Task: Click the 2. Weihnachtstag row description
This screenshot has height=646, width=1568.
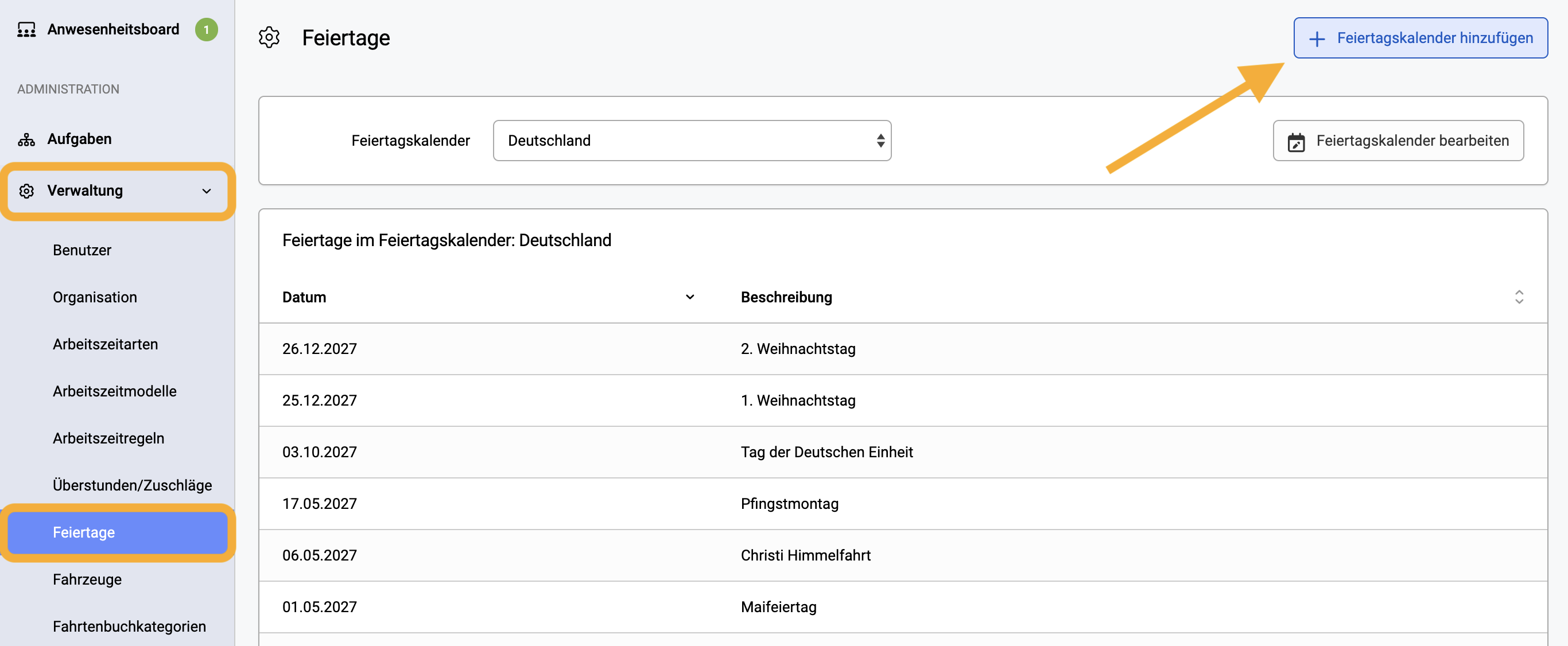Action: coord(798,349)
